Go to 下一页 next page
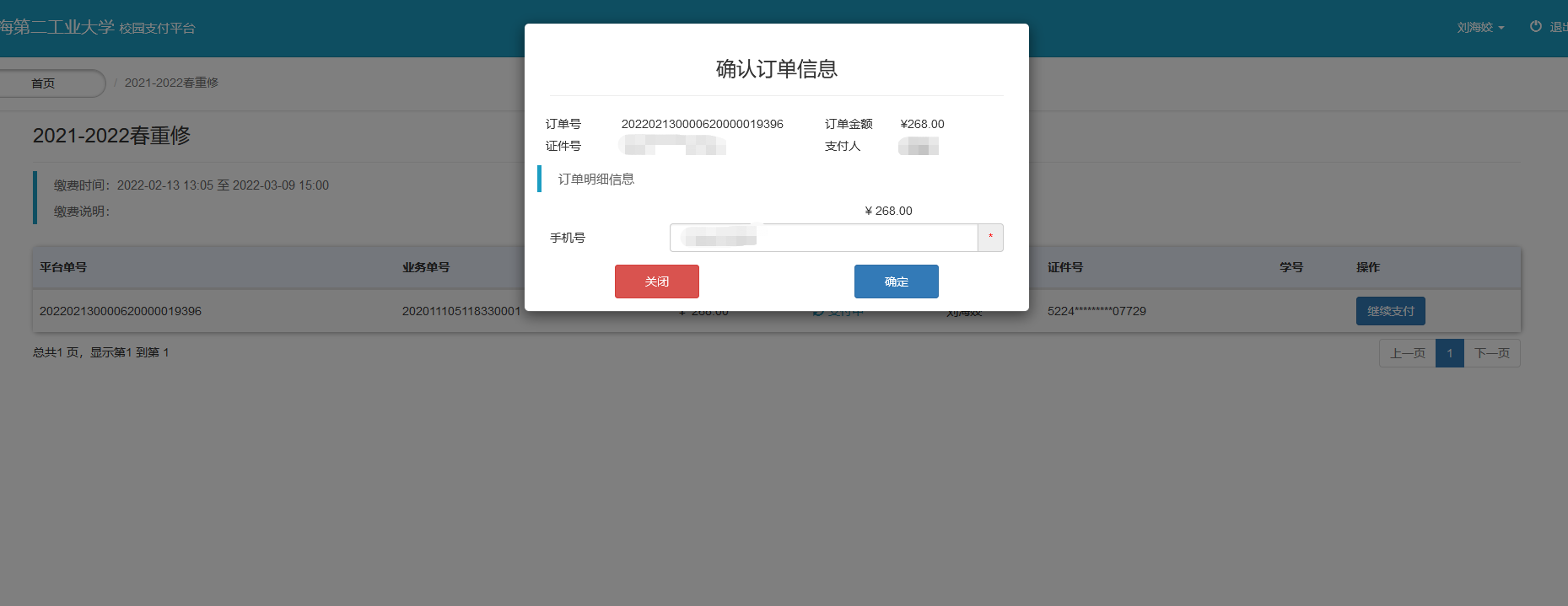Viewport: 1568px width, 606px height. point(1492,353)
